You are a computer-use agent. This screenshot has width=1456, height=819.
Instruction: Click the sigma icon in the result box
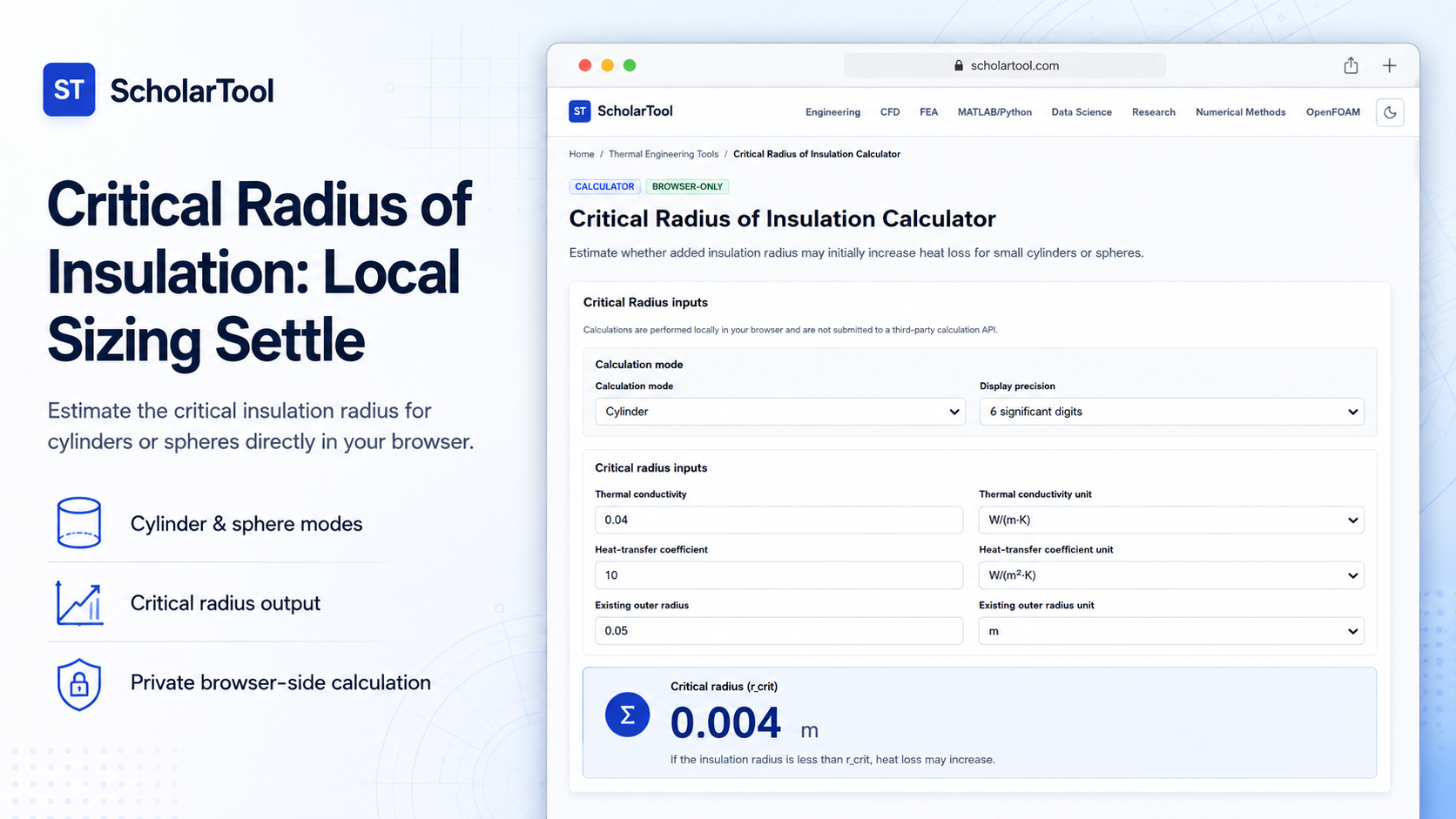point(627,715)
